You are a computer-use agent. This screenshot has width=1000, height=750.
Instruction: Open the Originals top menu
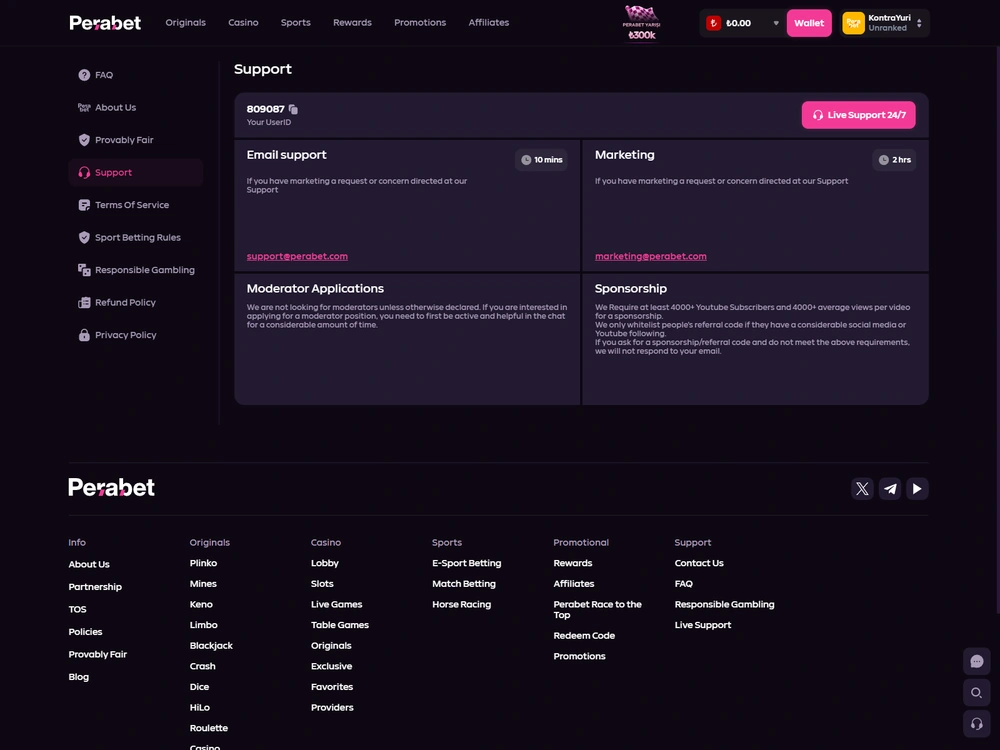(x=186, y=22)
